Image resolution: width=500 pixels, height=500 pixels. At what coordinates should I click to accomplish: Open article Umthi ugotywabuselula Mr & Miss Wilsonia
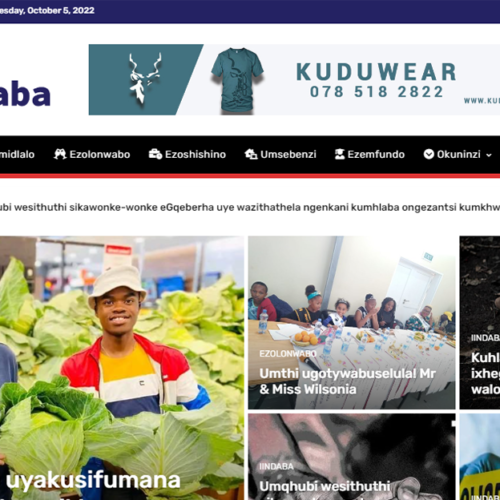[x=347, y=381]
